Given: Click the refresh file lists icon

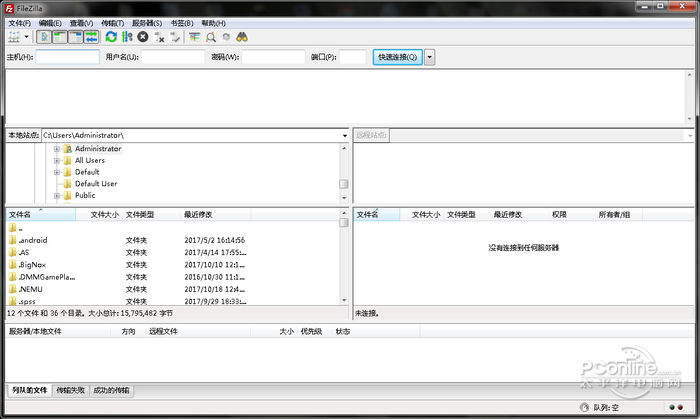Looking at the screenshot, I should (x=111, y=37).
